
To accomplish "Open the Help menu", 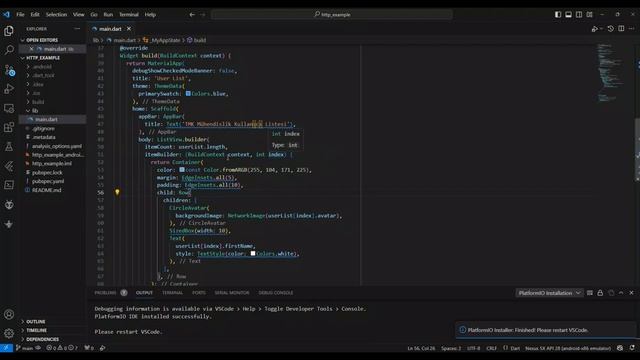I will coord(150,14).
